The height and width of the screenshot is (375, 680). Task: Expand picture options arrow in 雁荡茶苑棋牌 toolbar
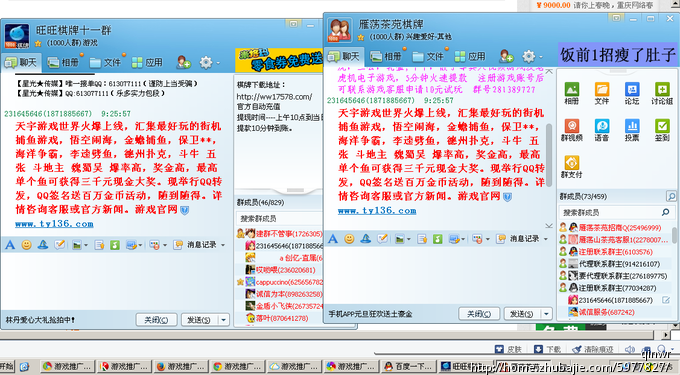[408, 239]
